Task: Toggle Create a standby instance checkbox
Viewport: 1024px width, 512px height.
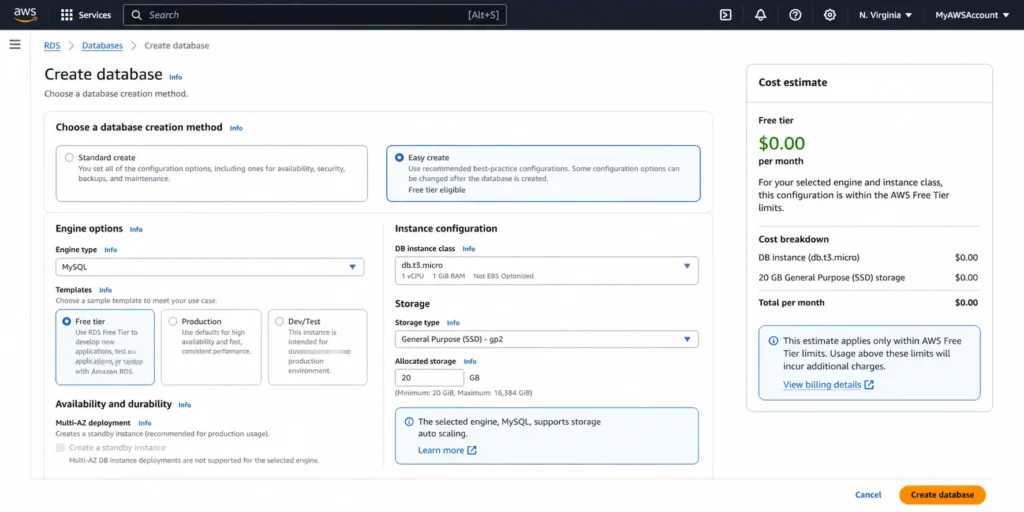Action: (61, 447)
